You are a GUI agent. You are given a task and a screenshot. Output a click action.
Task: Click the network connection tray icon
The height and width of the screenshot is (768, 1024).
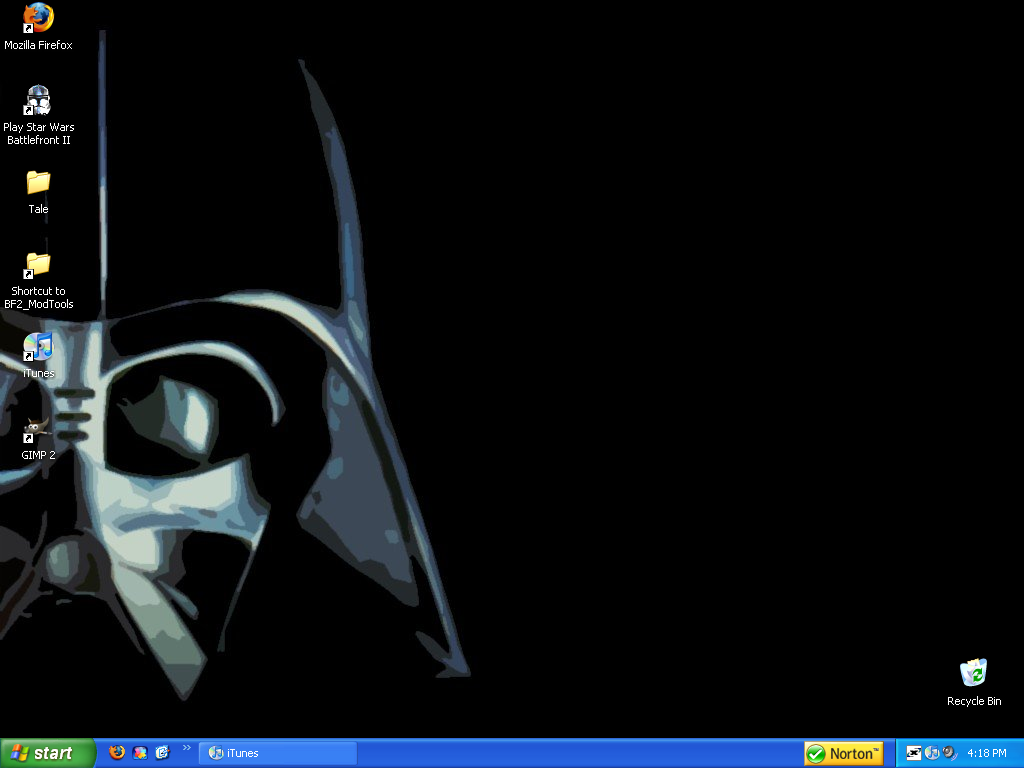click(x=914, y=753)
